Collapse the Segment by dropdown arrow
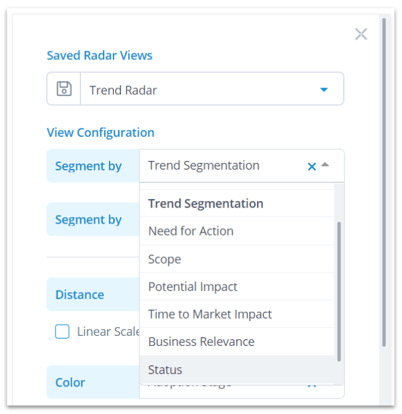The image size is (402, 414). 325,165
